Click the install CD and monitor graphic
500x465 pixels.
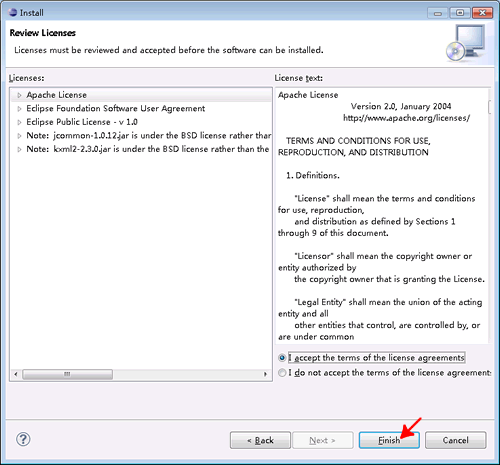(x=466, y=43)
